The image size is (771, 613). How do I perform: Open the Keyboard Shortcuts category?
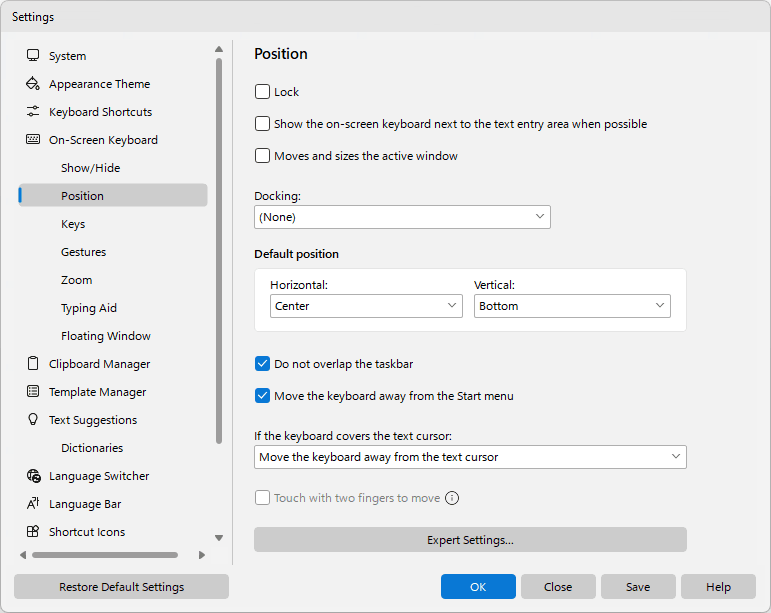coord(101,112)
